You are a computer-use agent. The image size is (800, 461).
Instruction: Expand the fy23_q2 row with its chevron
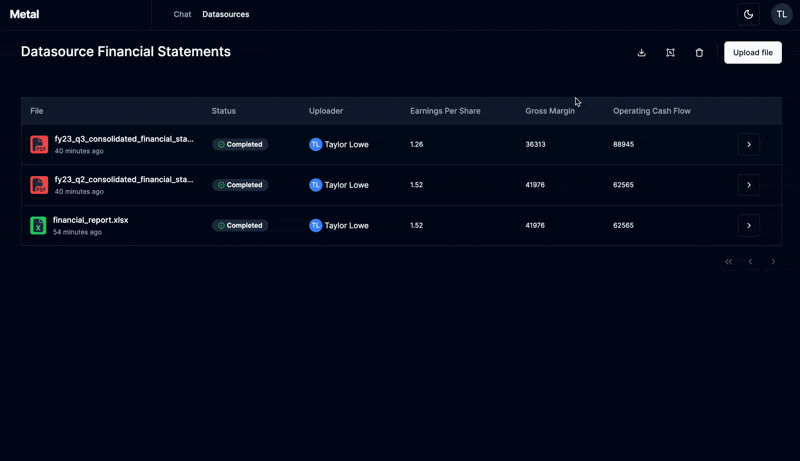(x=748, y=185)
